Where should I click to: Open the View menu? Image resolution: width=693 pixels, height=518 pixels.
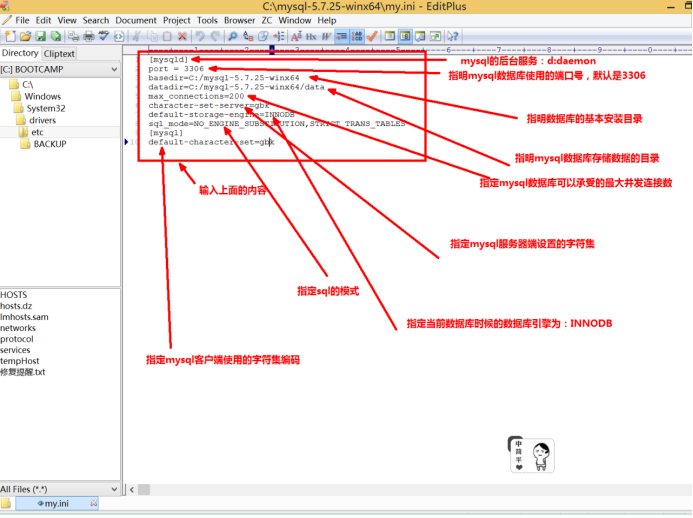67,20
